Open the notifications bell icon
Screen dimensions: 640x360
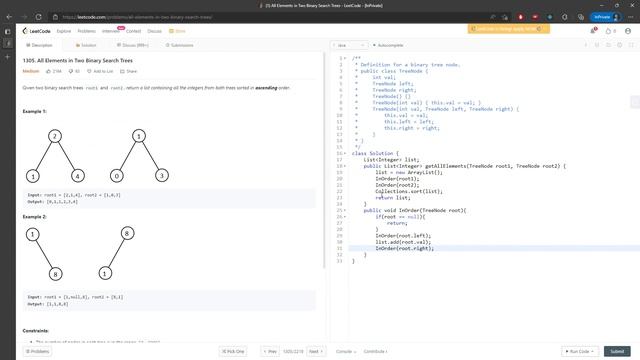click(x=593, y=31)
